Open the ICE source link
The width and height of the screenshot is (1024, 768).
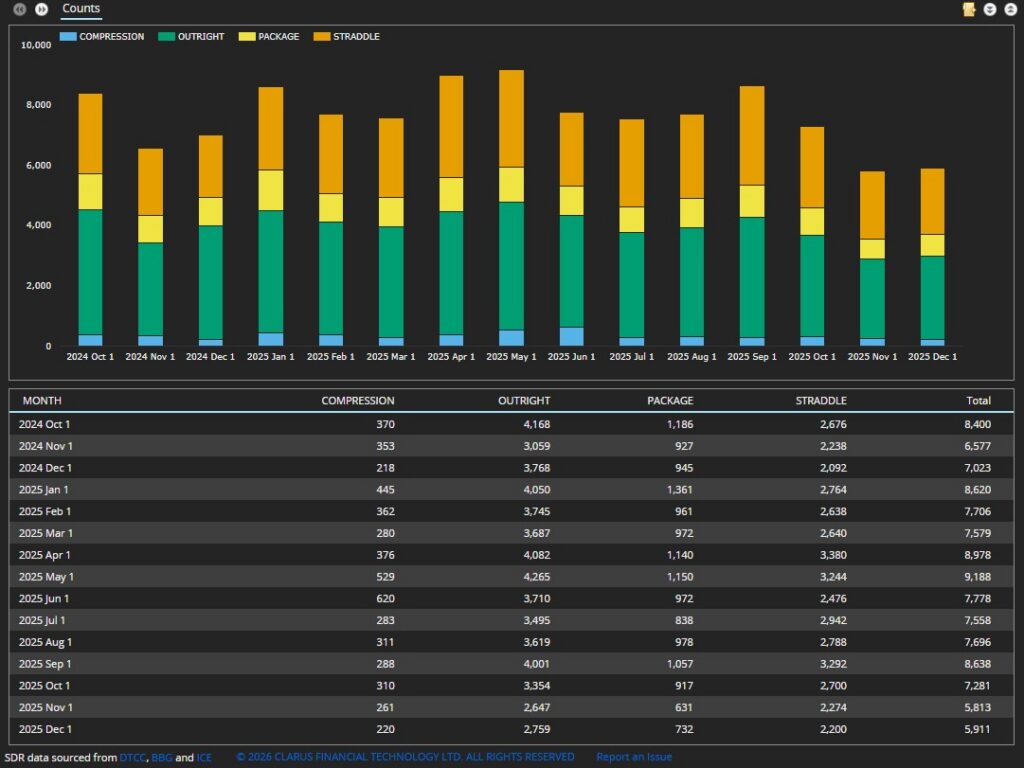(x=204, y=758)
